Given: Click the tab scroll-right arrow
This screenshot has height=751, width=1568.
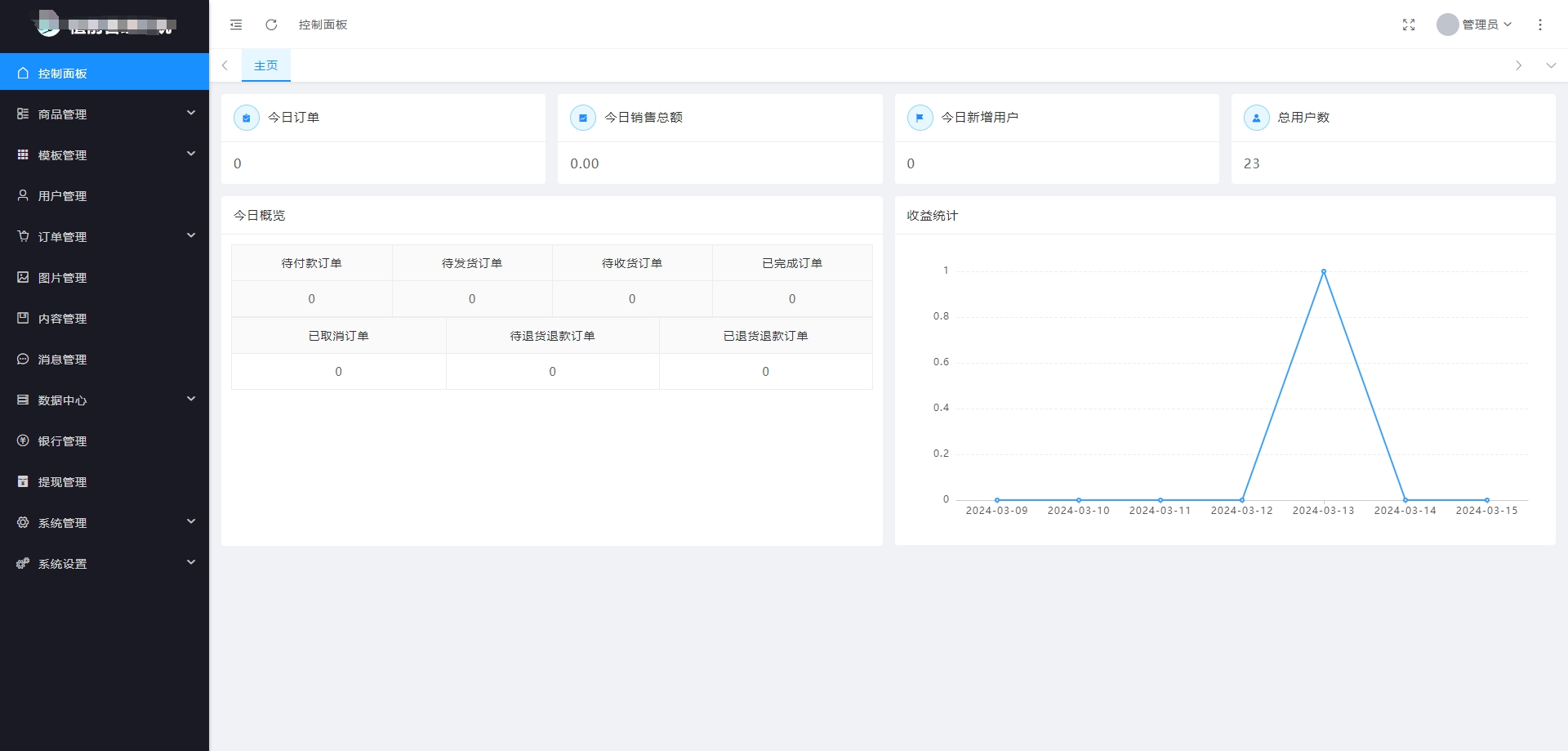Looking at the screenshot, I should (1519, 65).
